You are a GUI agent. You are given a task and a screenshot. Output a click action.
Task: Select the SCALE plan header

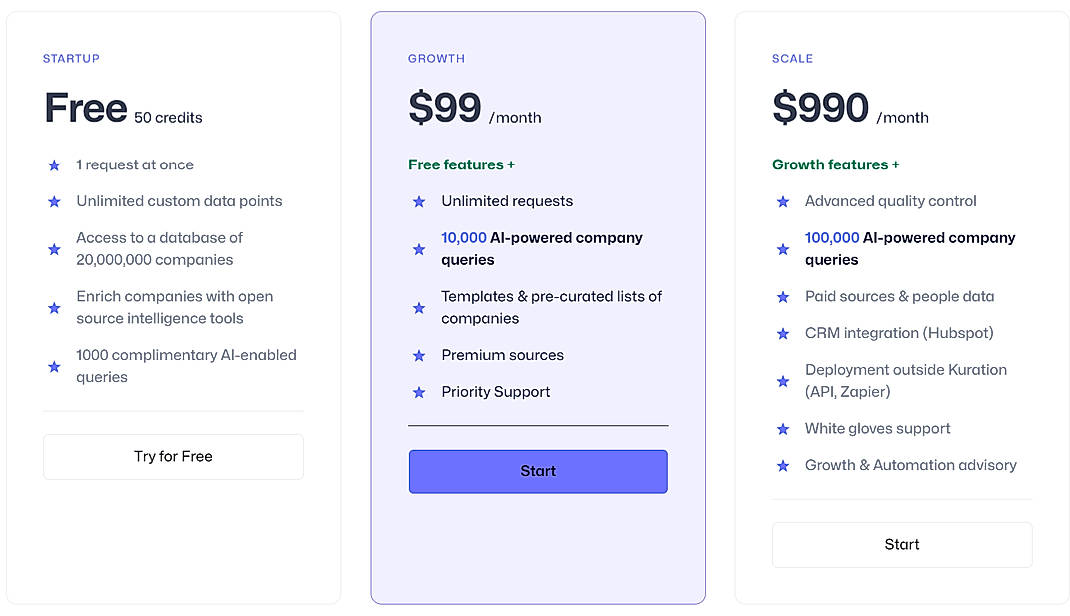pyautogui.click(x=792, y=58)
